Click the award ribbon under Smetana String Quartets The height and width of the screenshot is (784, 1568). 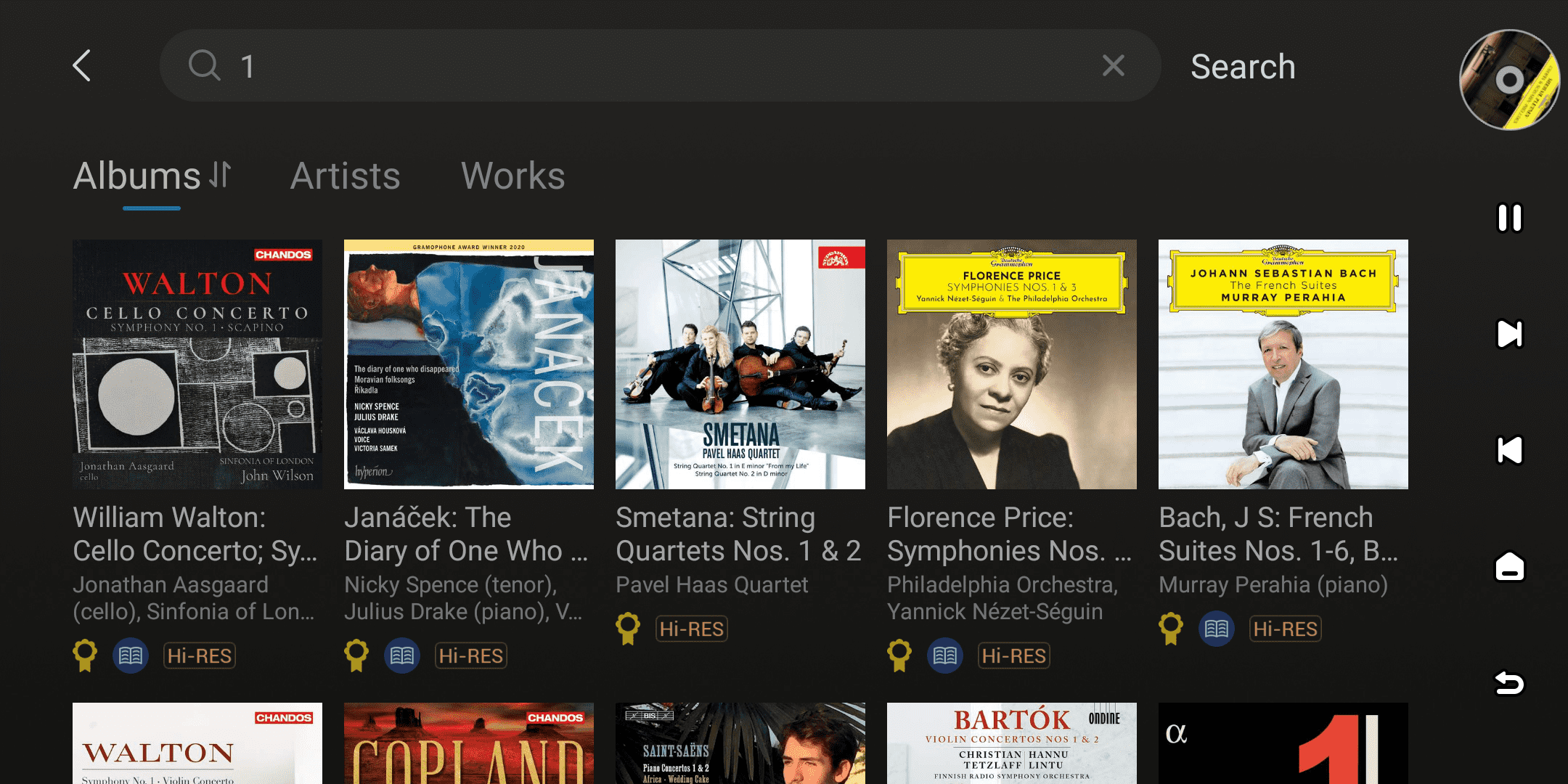[x=628, y=629]
